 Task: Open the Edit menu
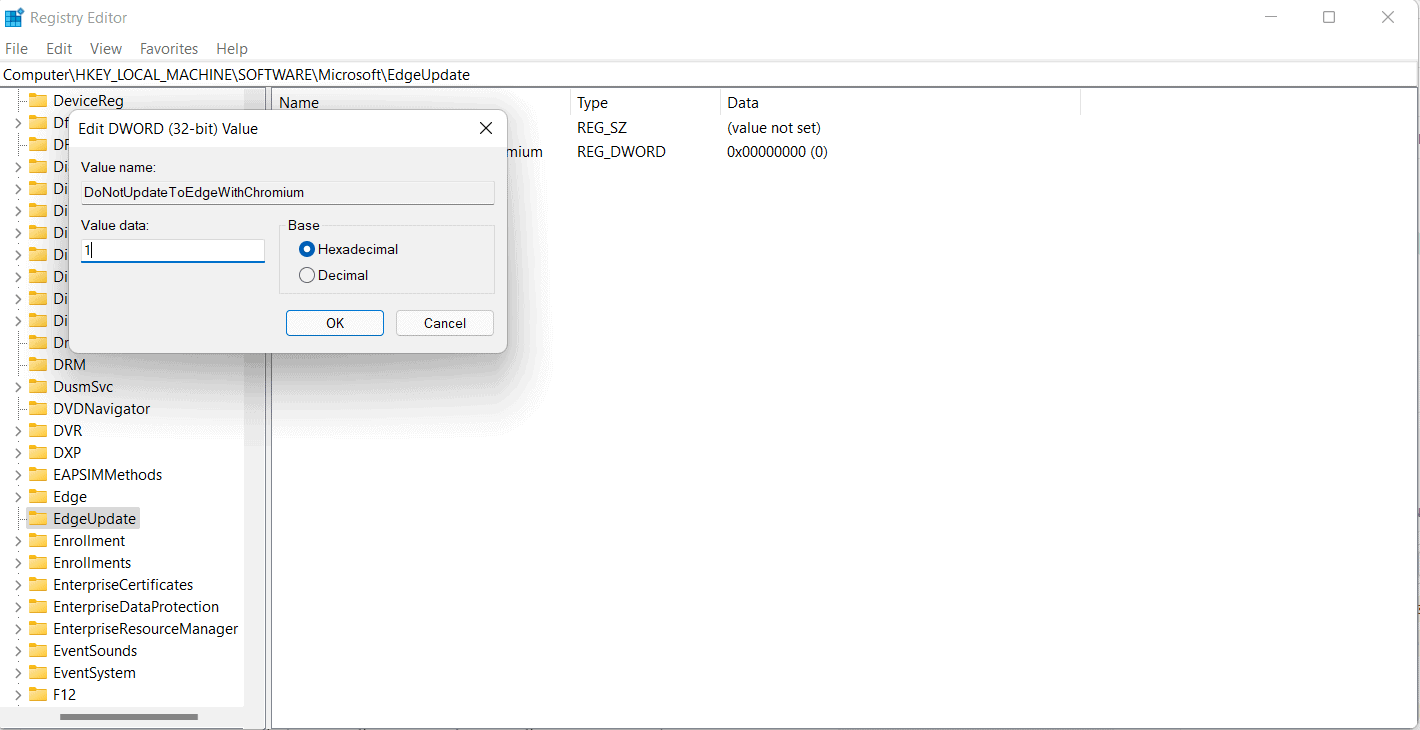[x=59, y=48]
